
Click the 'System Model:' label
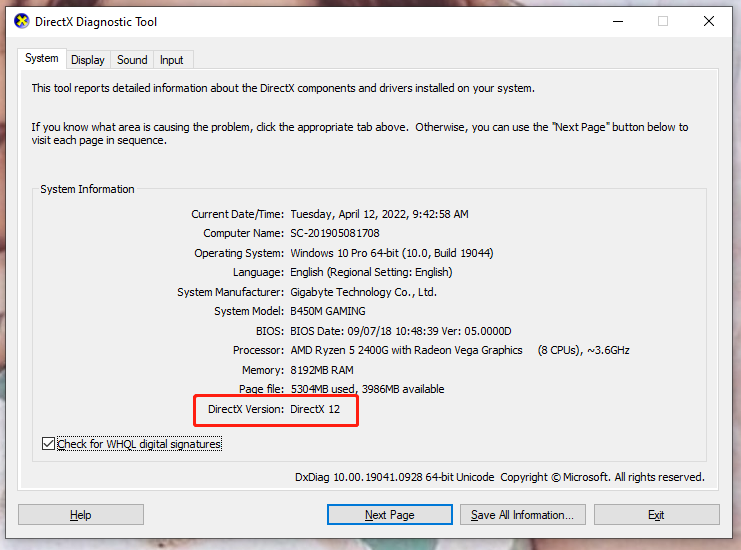pyautogui.click(x=249, y=311)
